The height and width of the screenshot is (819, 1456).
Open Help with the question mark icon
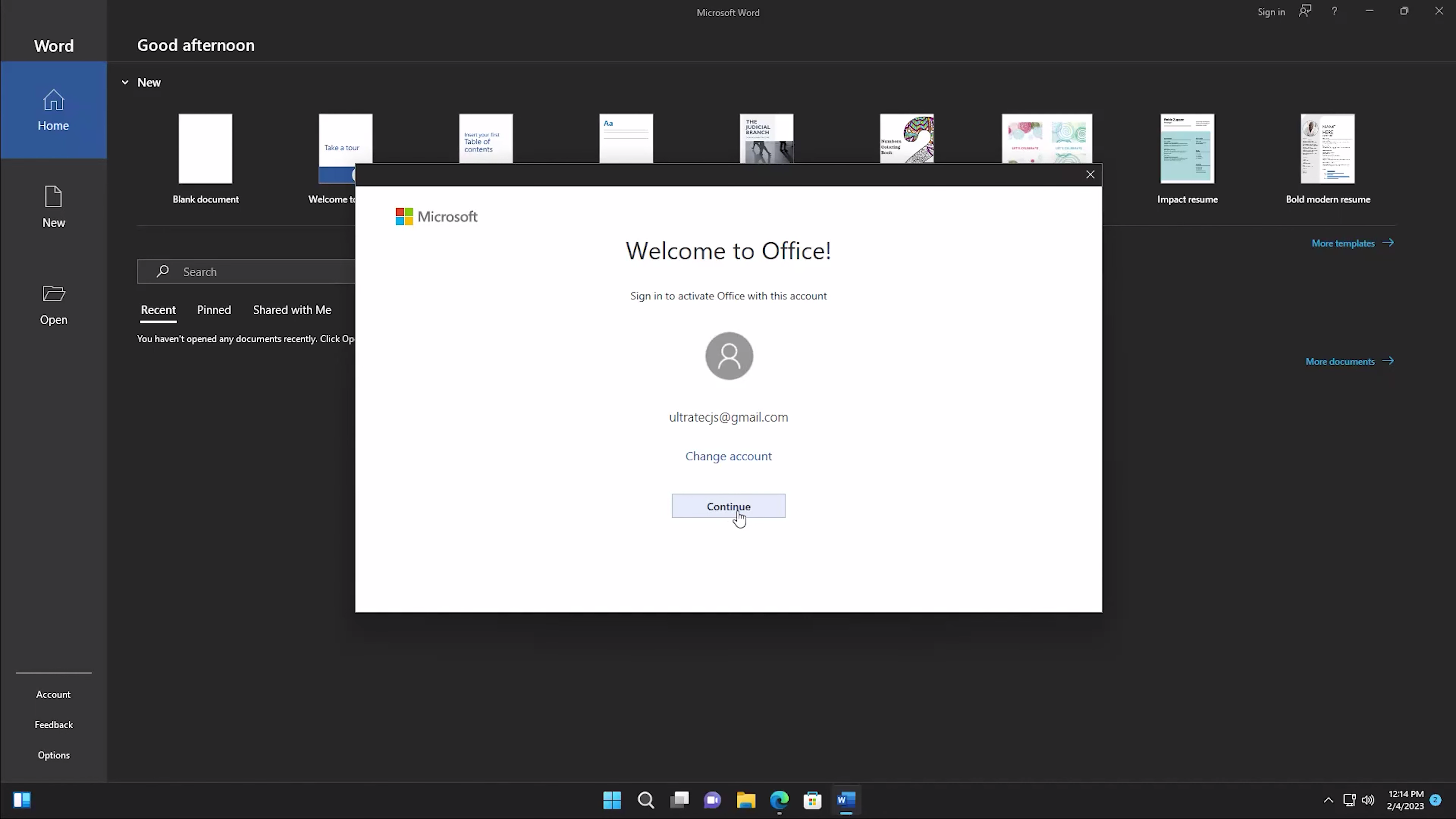click(1335, 11)
